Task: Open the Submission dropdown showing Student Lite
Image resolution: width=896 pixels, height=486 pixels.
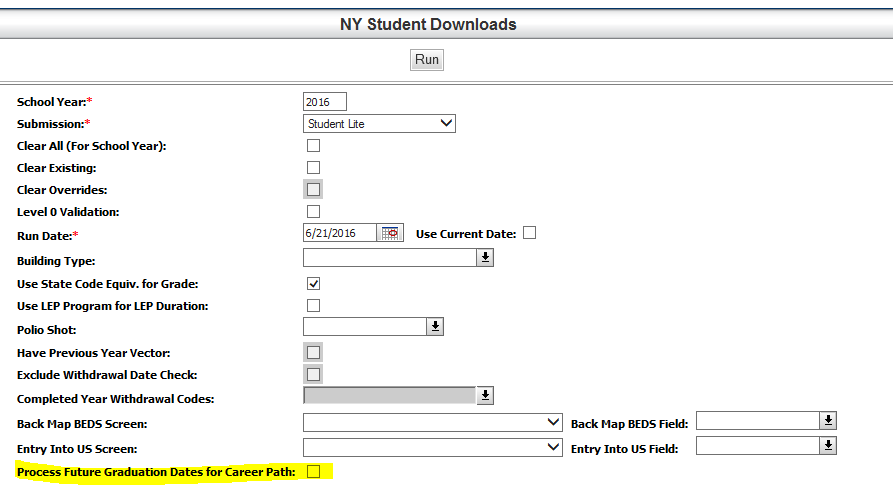Action: tap(379, 124)
